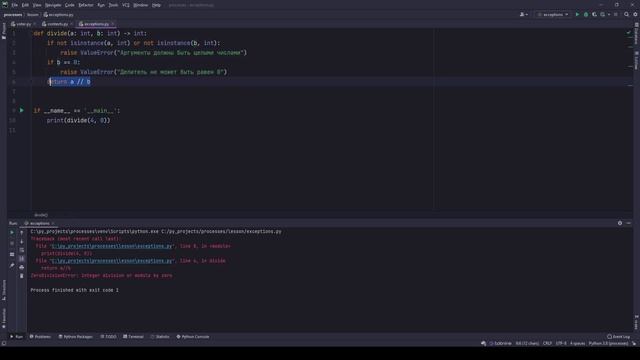Image resolution: width=640 pixels, height=360 pixels.
Task: Open the Python Console tab
Action: (x=193, y=337)
